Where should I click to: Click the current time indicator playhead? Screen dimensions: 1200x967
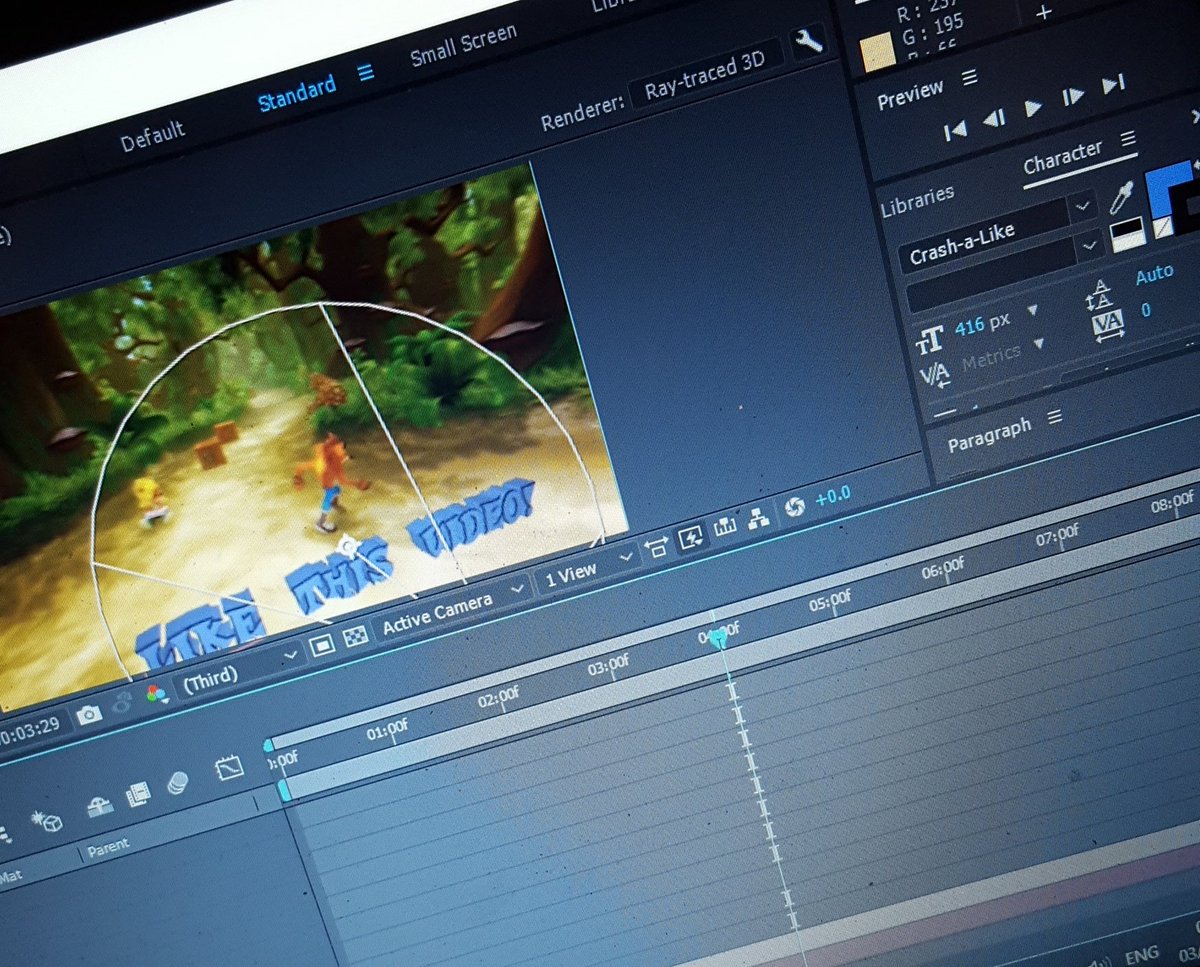point(717,637)
